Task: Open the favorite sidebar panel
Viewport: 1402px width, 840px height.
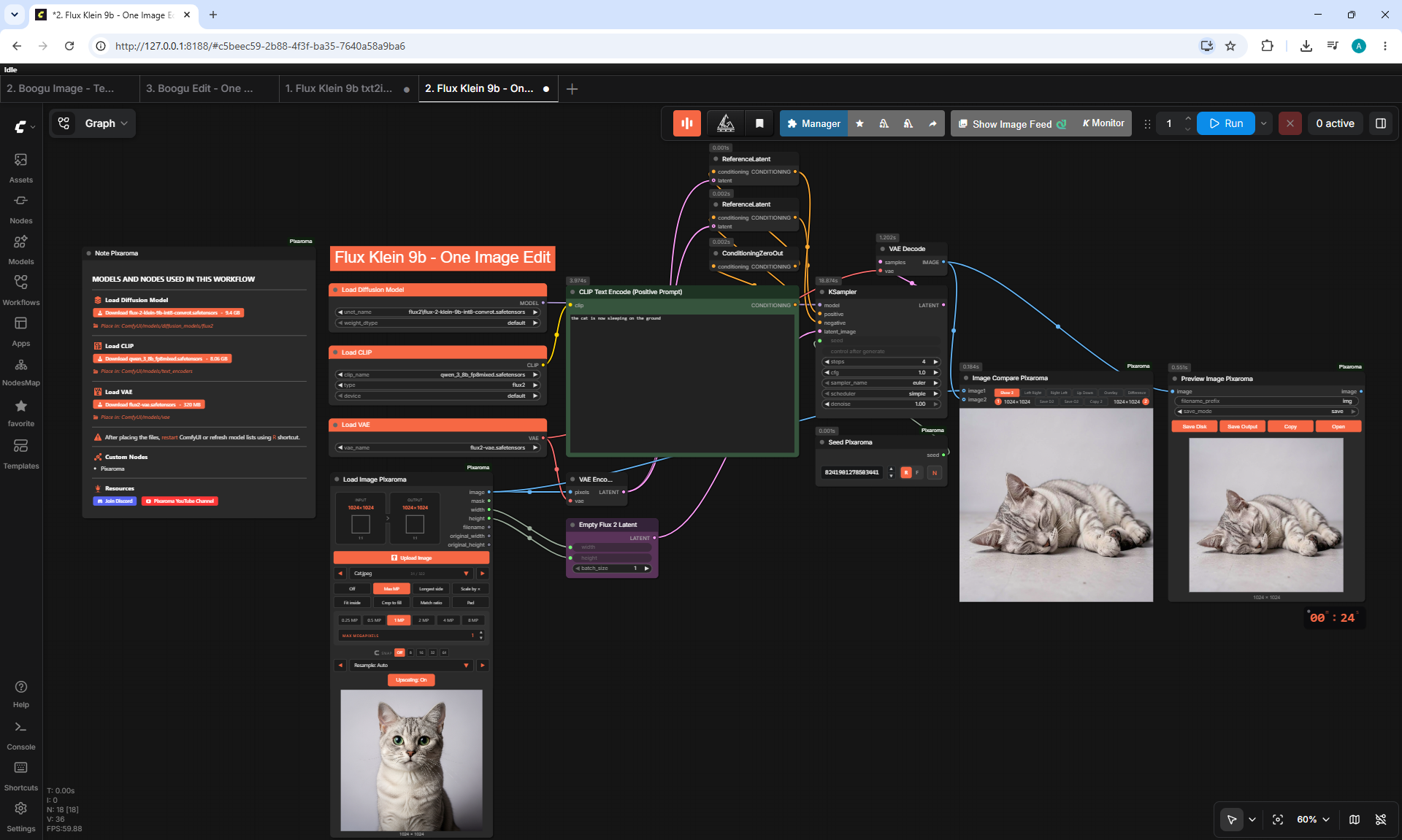Action: (x=21, y=413)
